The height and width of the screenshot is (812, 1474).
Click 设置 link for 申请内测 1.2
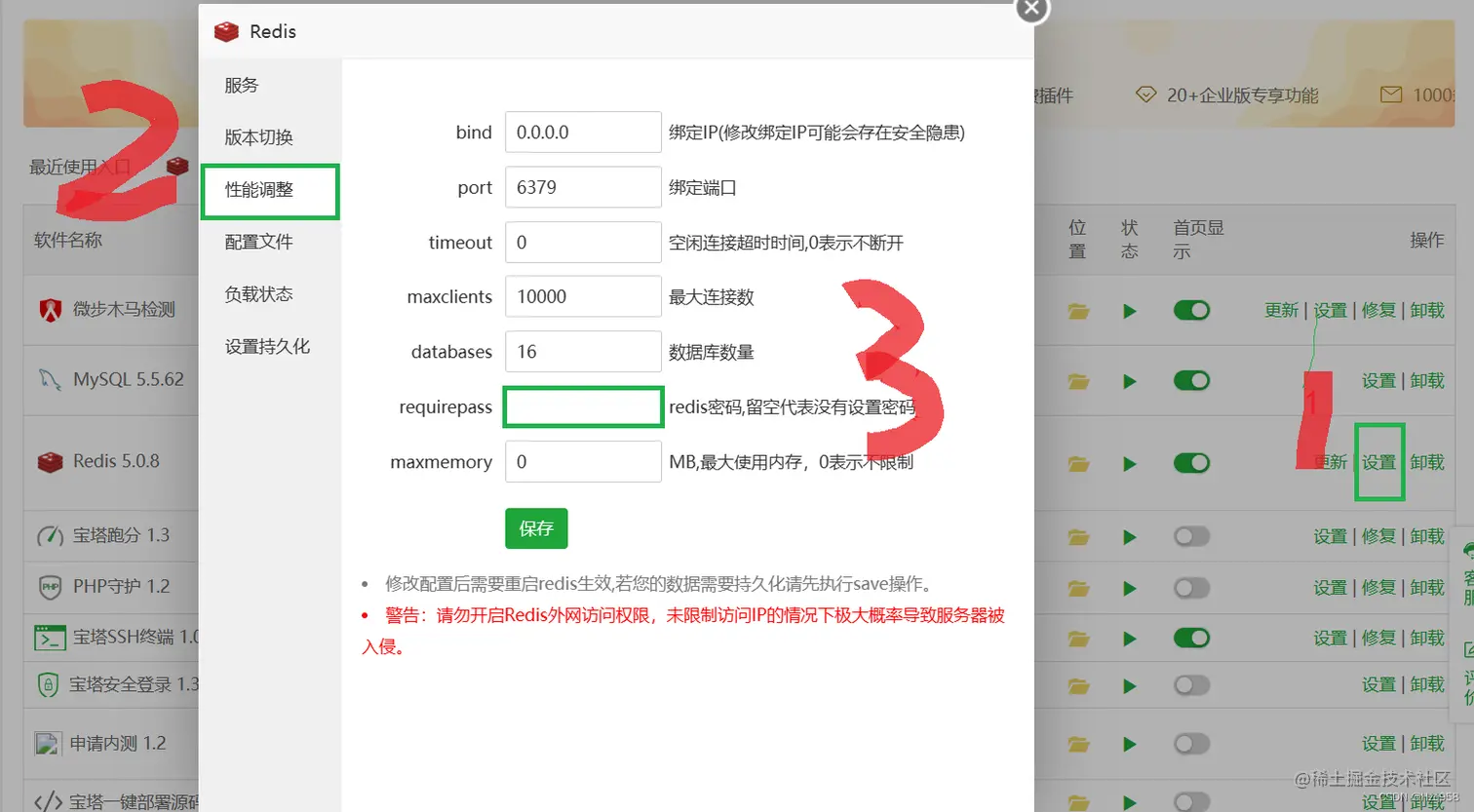pyautogui.click(x=1378, y=744)
